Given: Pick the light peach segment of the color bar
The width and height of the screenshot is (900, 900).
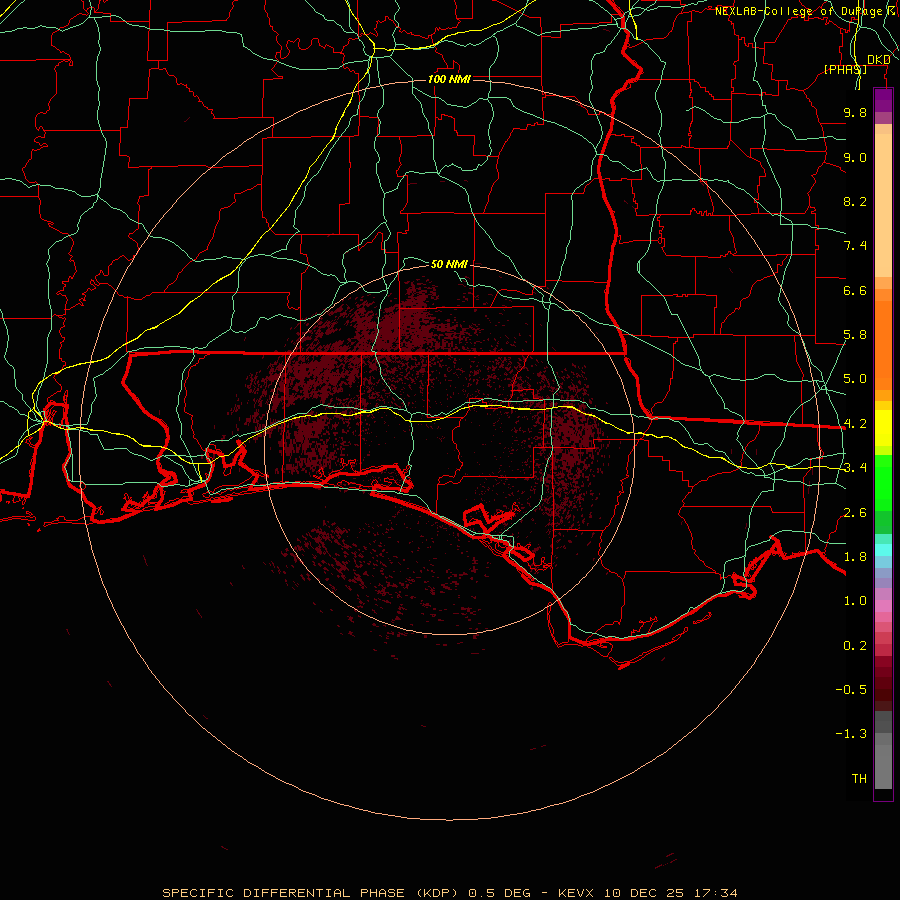Looking at the screenshot, I should (883, 205).
